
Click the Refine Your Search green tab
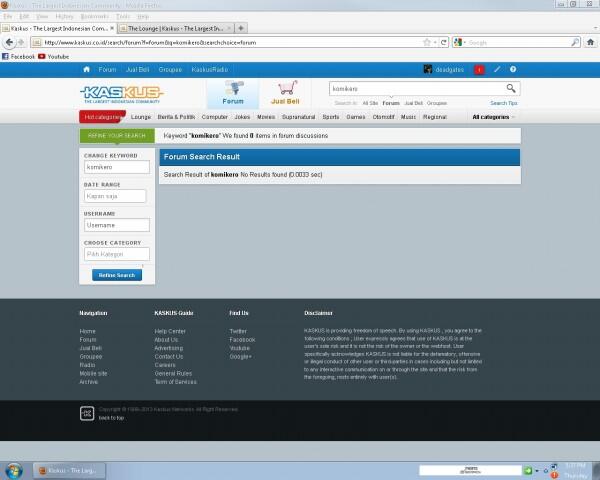point(117,136)
